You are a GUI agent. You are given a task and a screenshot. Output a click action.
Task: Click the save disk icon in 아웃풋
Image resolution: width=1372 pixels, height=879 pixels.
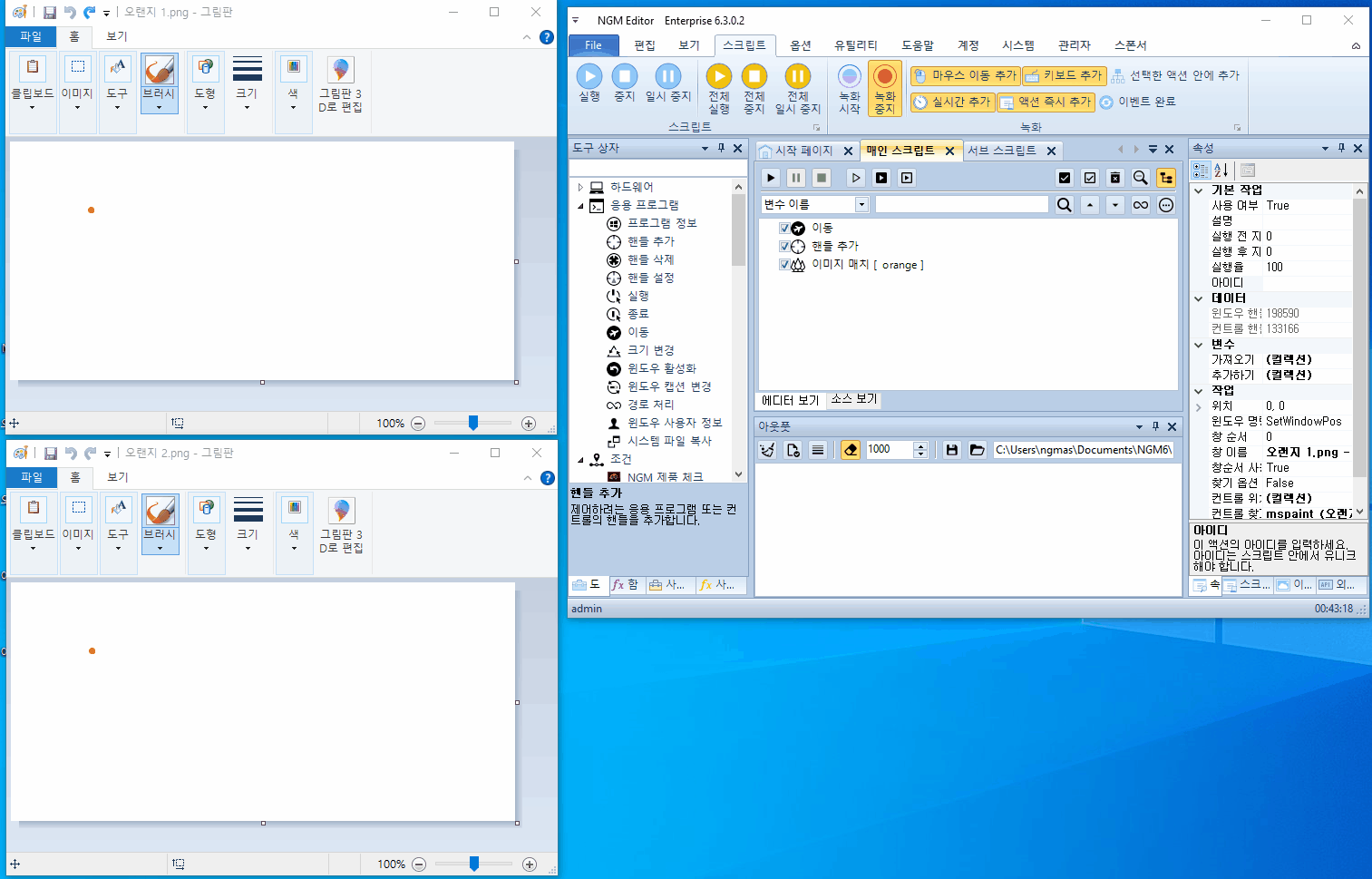coord(951,450)
